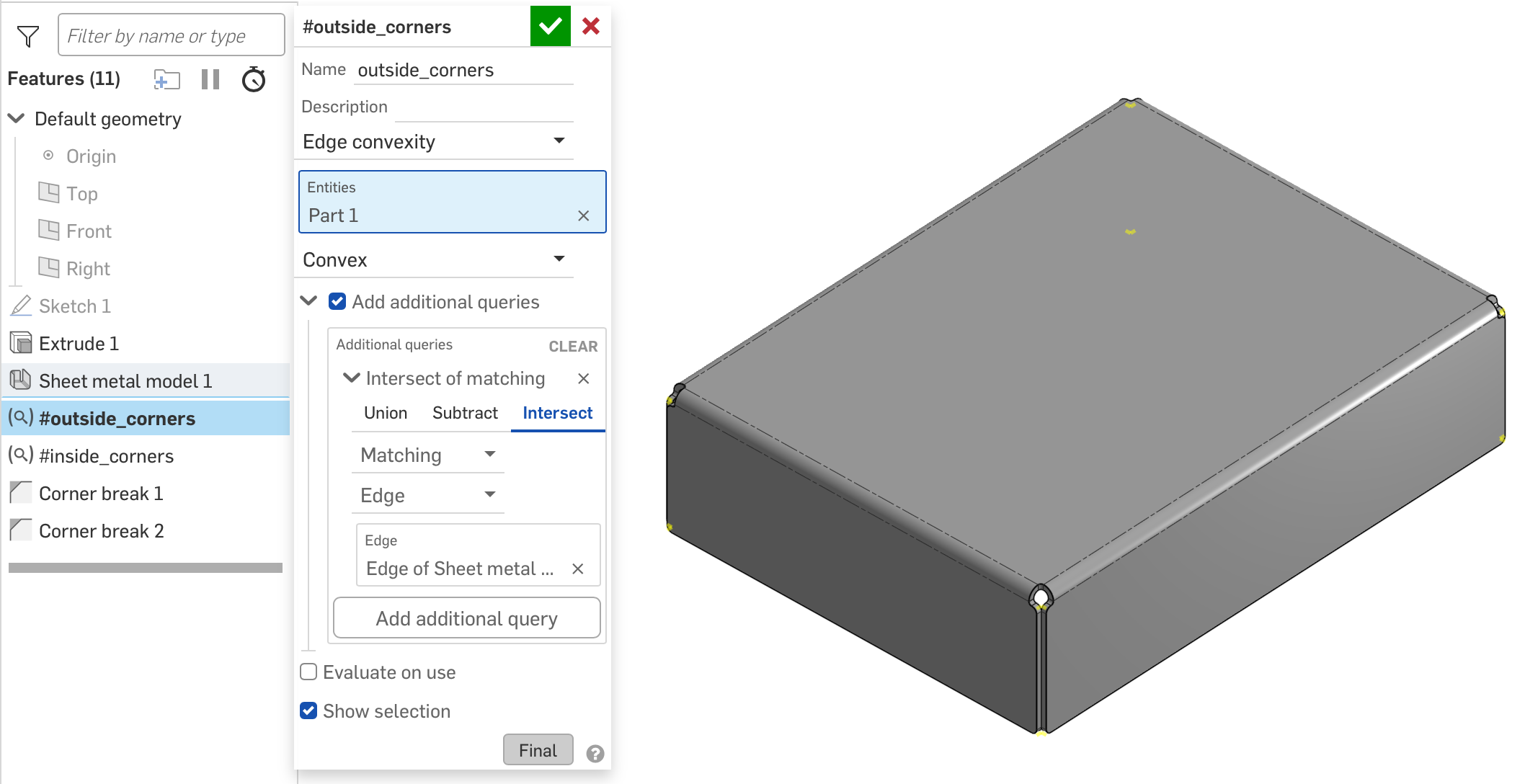This screenshot has width=1525, height=784.
Task: Click the Filter by name or type field
Action: [x=172, y=35]
